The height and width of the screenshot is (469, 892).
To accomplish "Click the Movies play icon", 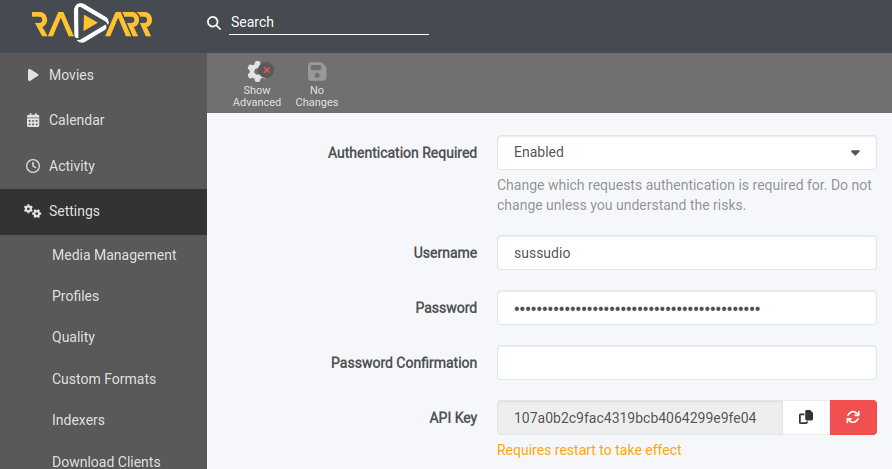I will pyautogui.click(x=33, y=75).
